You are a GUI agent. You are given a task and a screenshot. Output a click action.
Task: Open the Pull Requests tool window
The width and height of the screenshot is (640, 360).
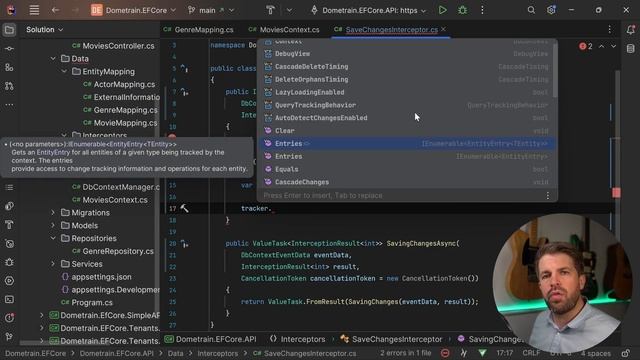click(x=9, y=86)
